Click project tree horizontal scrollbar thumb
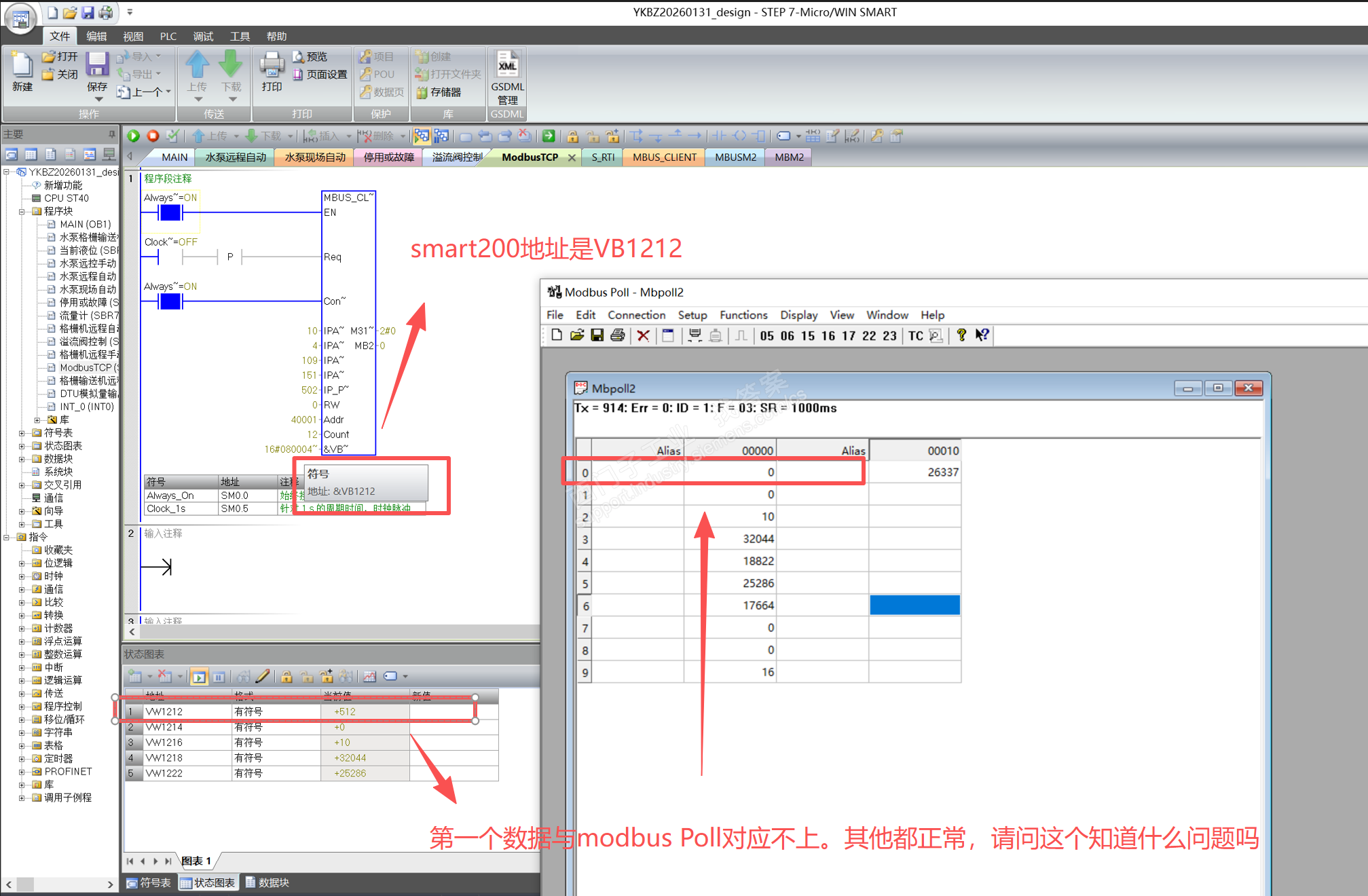This screenshot has width=1368, height=896. tap(26, 884)
